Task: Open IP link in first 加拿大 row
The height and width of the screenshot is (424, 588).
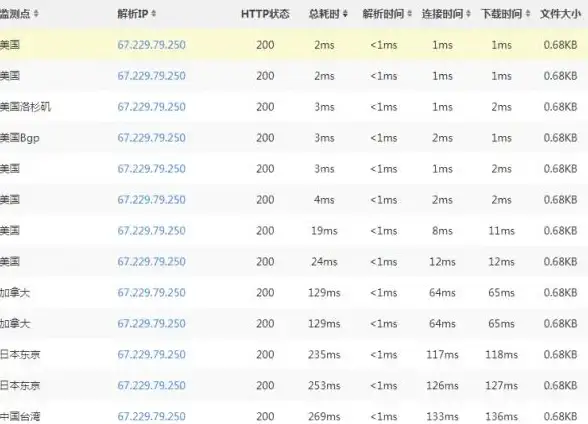Action: (x=152, y=292)
